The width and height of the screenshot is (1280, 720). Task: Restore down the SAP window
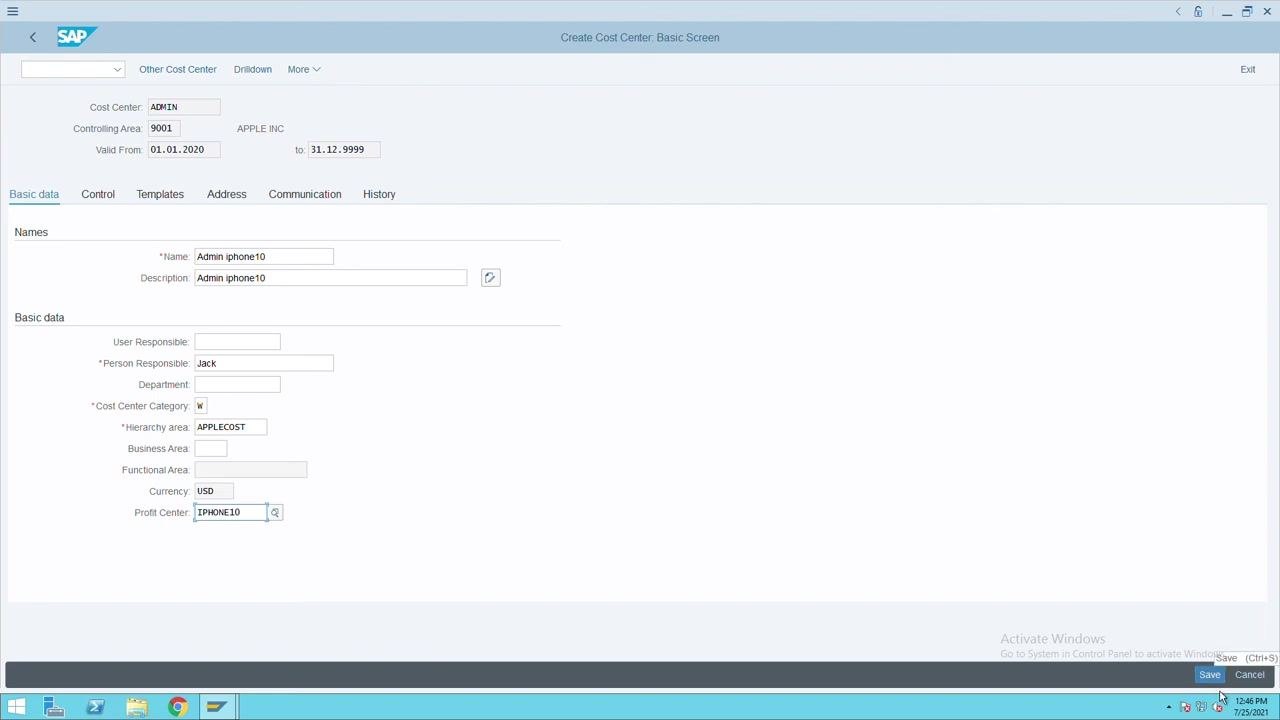(x=1247, y=12)
